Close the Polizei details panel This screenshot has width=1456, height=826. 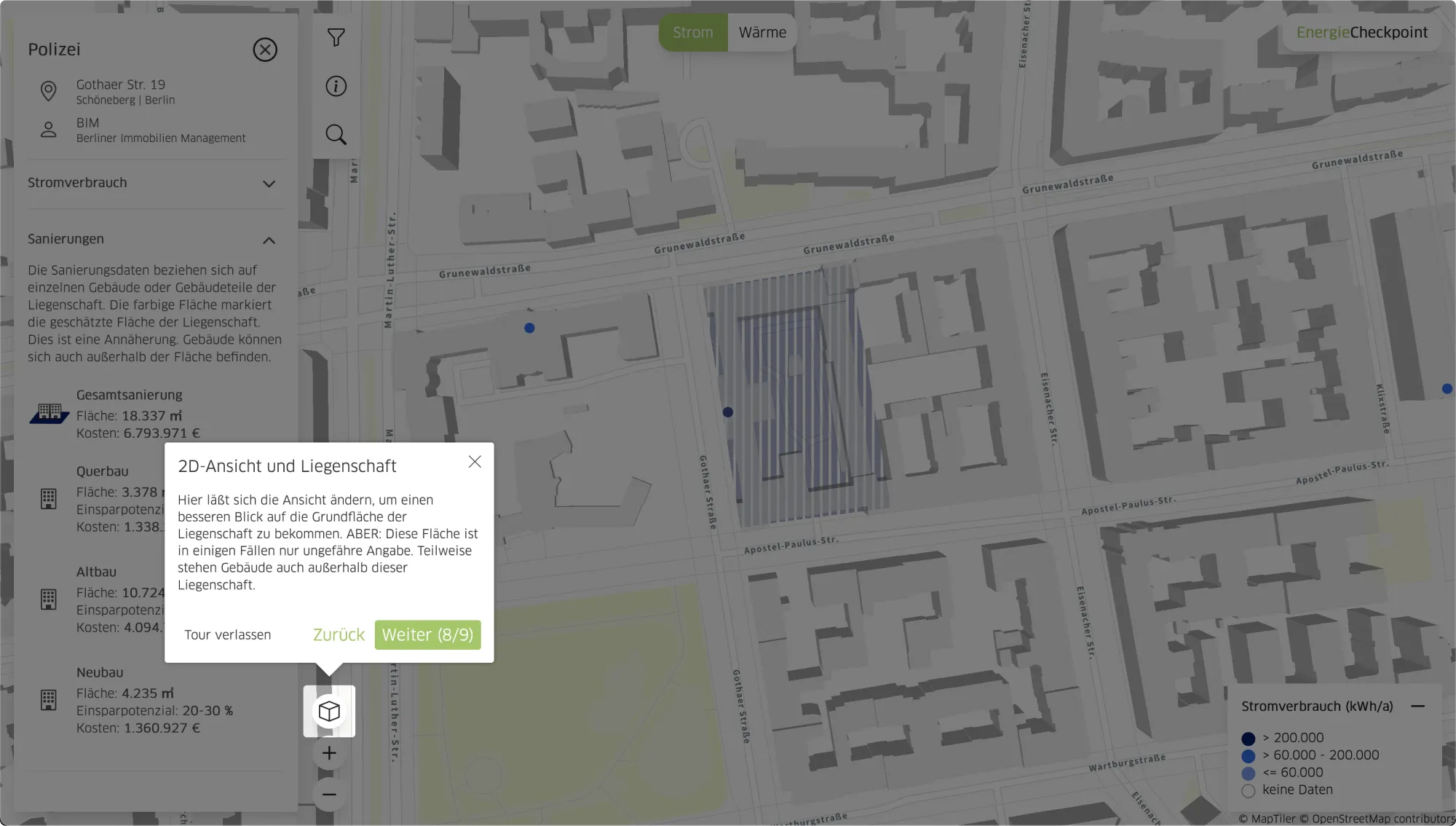[265, 50]
